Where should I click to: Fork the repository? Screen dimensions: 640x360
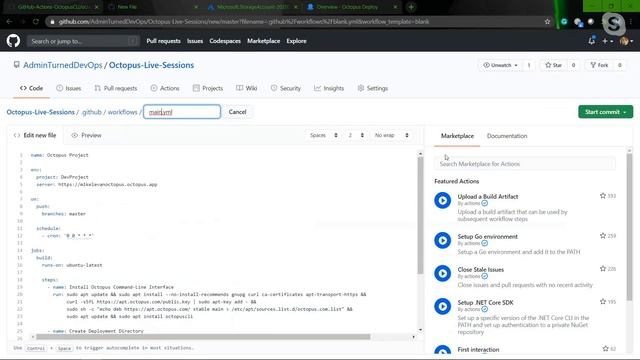(x=599, y=65)
